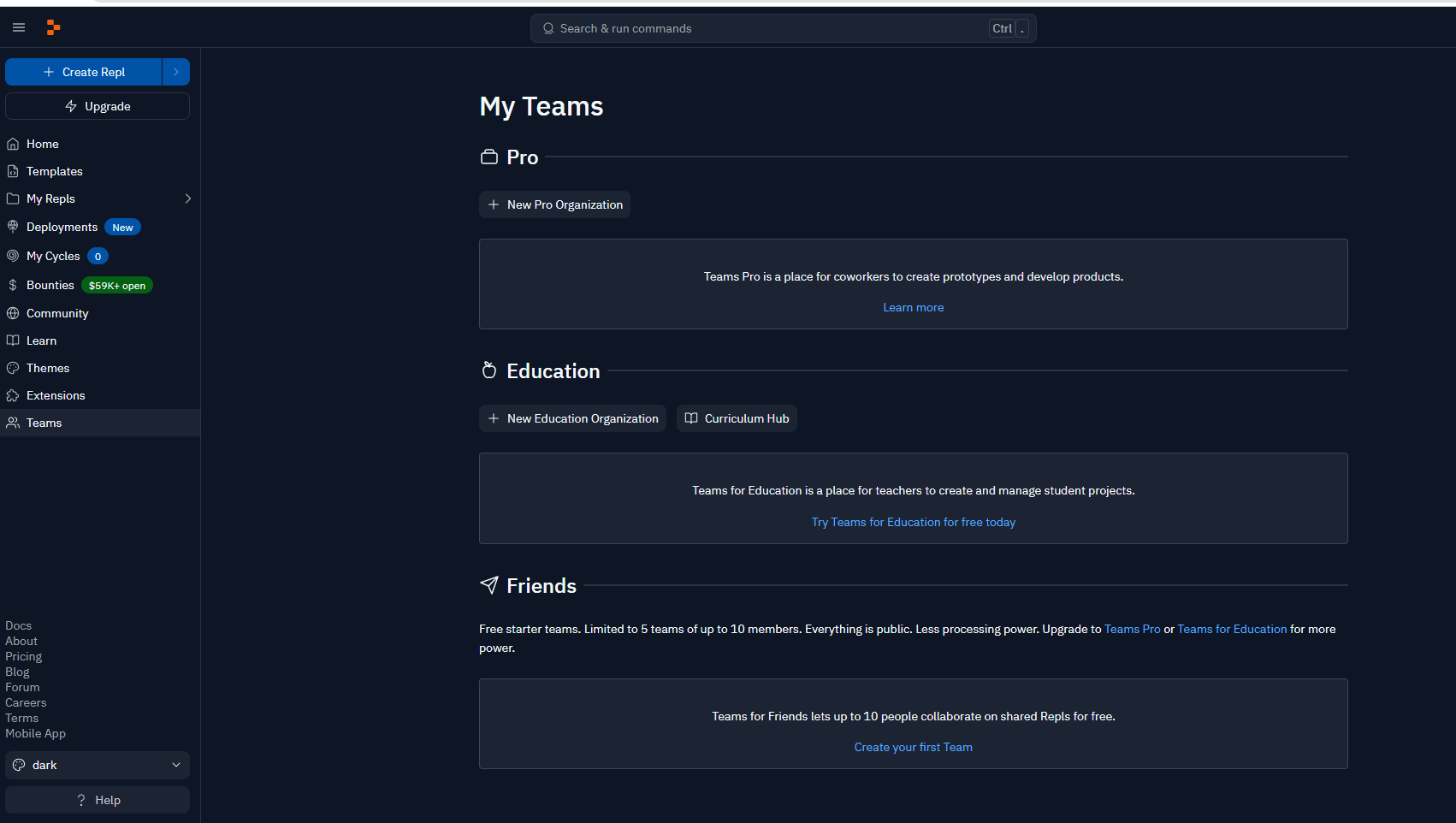Open My Cycles page
This screenshot has width=1456, height=823.
pyautogui.click(x=100, y=256)
